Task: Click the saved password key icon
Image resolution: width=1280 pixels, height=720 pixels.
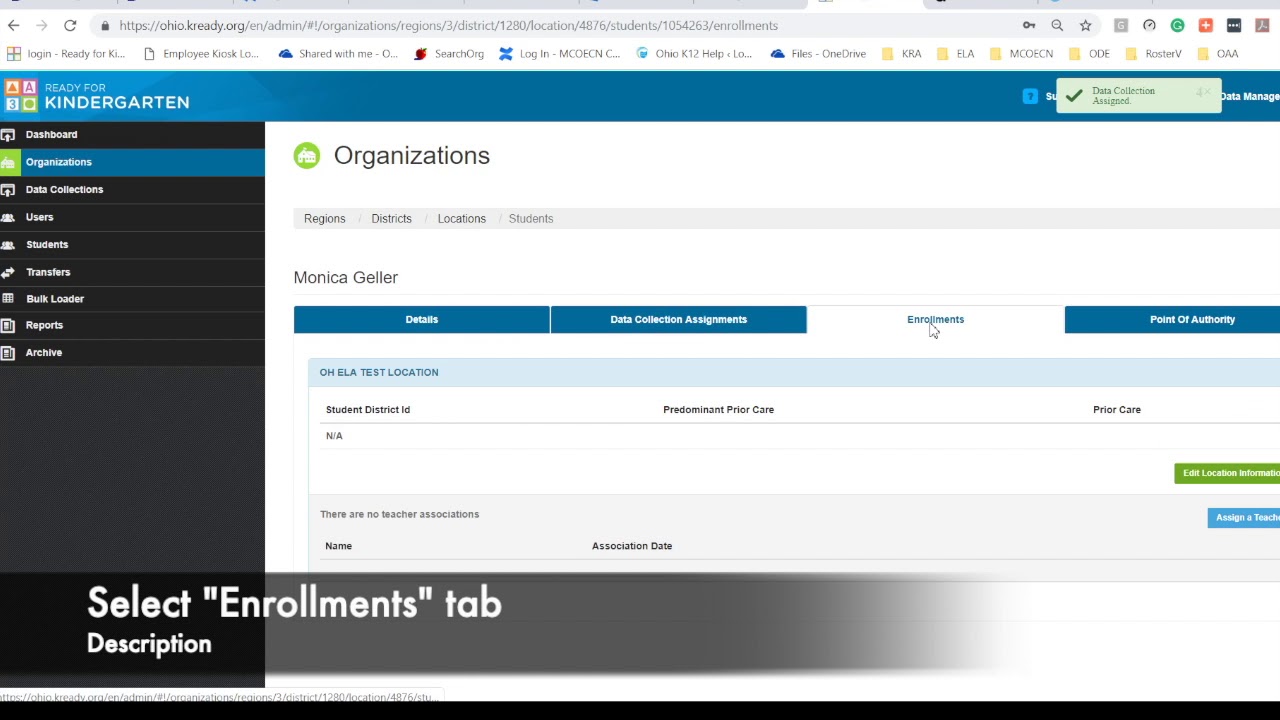Action: click(1029, 25)
